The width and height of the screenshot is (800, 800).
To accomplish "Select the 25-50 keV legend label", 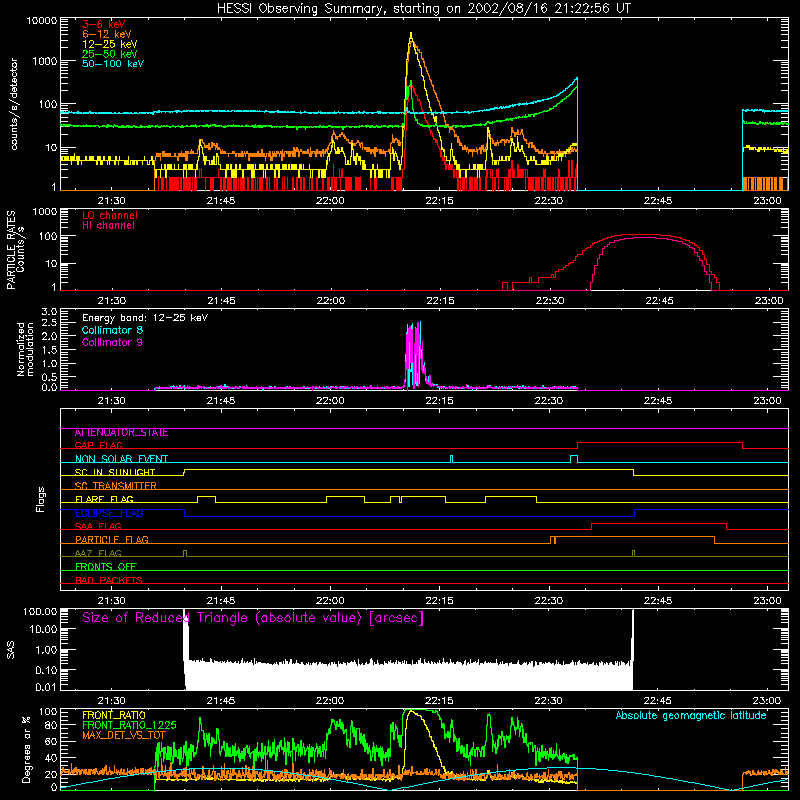I will [x=110, y=54].
